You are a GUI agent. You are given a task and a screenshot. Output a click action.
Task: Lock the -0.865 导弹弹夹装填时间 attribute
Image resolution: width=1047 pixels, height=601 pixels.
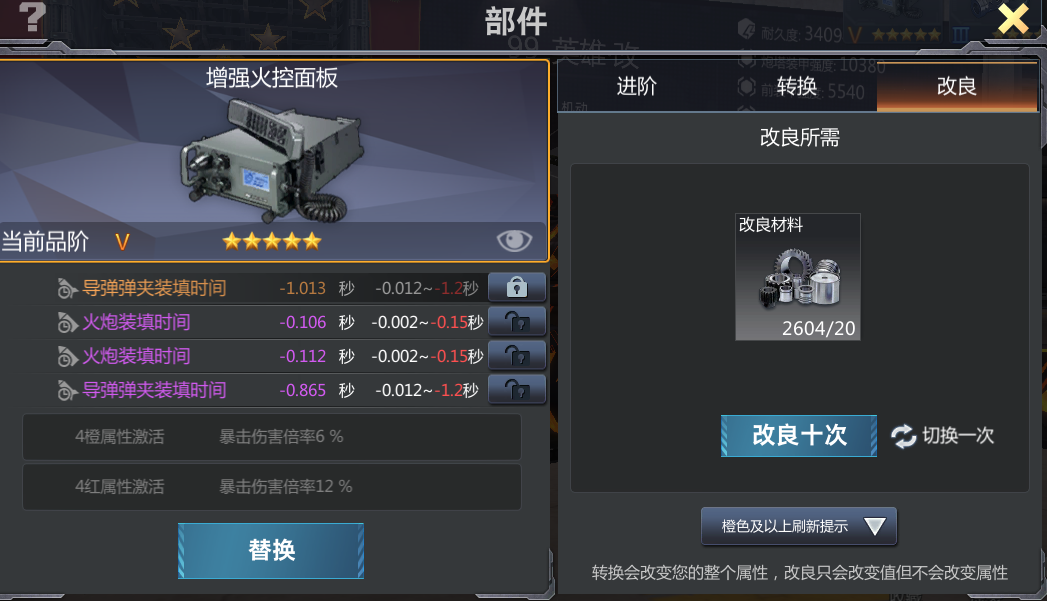click(517, 390)
